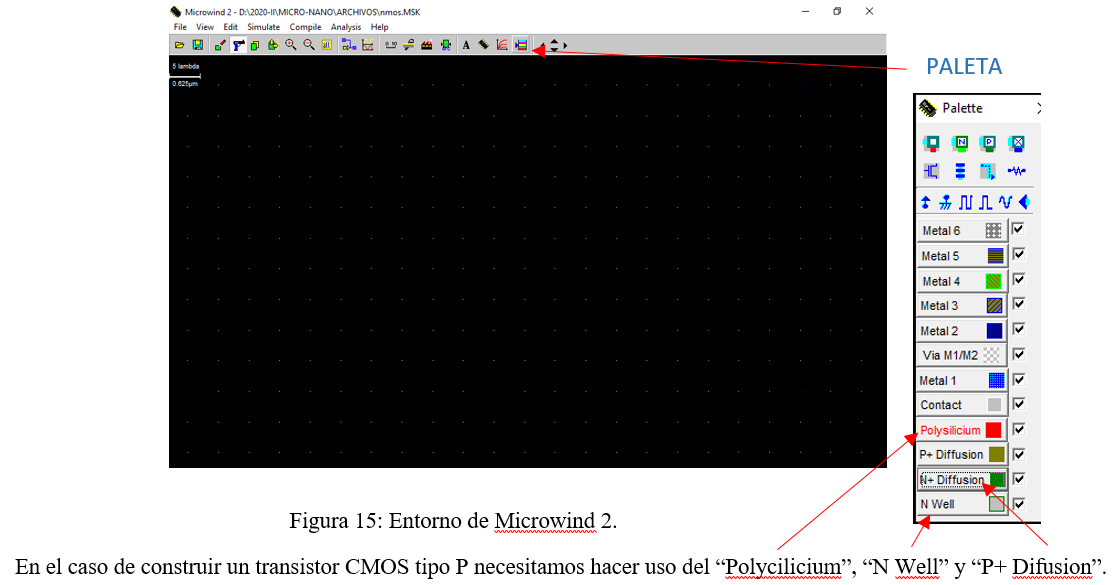The height and width of the screenshot is (585, 1120).
Task: Select the resistor symbol icon in Palette
Action: click(1017, 171)
